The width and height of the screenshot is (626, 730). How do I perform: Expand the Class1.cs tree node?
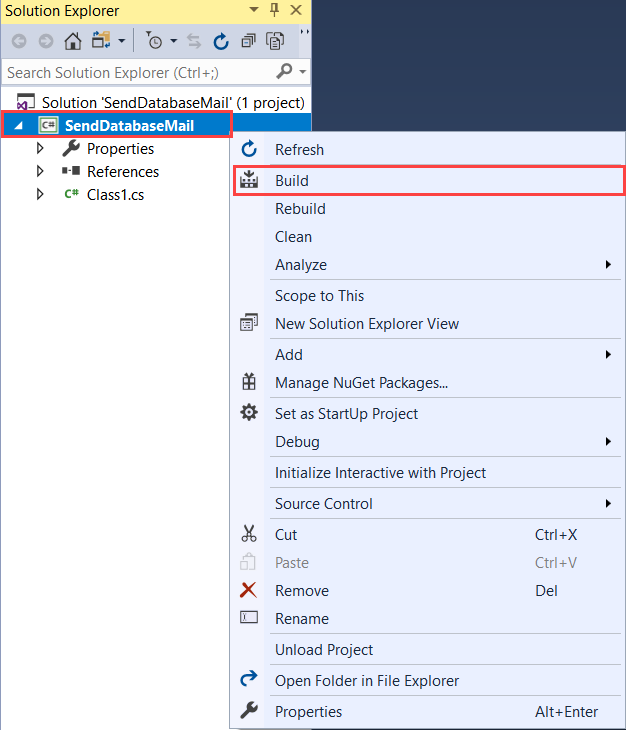[41, 195]
